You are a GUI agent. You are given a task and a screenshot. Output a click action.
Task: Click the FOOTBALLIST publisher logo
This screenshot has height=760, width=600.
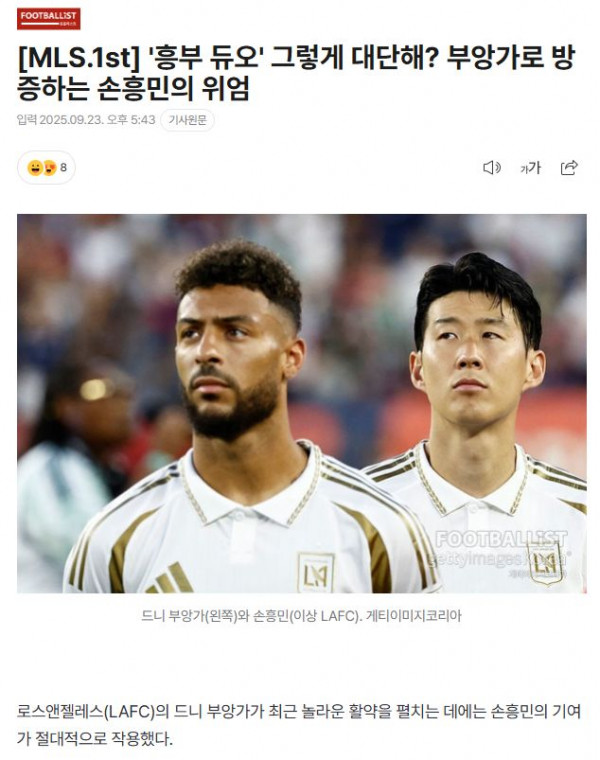click(48, 18)
